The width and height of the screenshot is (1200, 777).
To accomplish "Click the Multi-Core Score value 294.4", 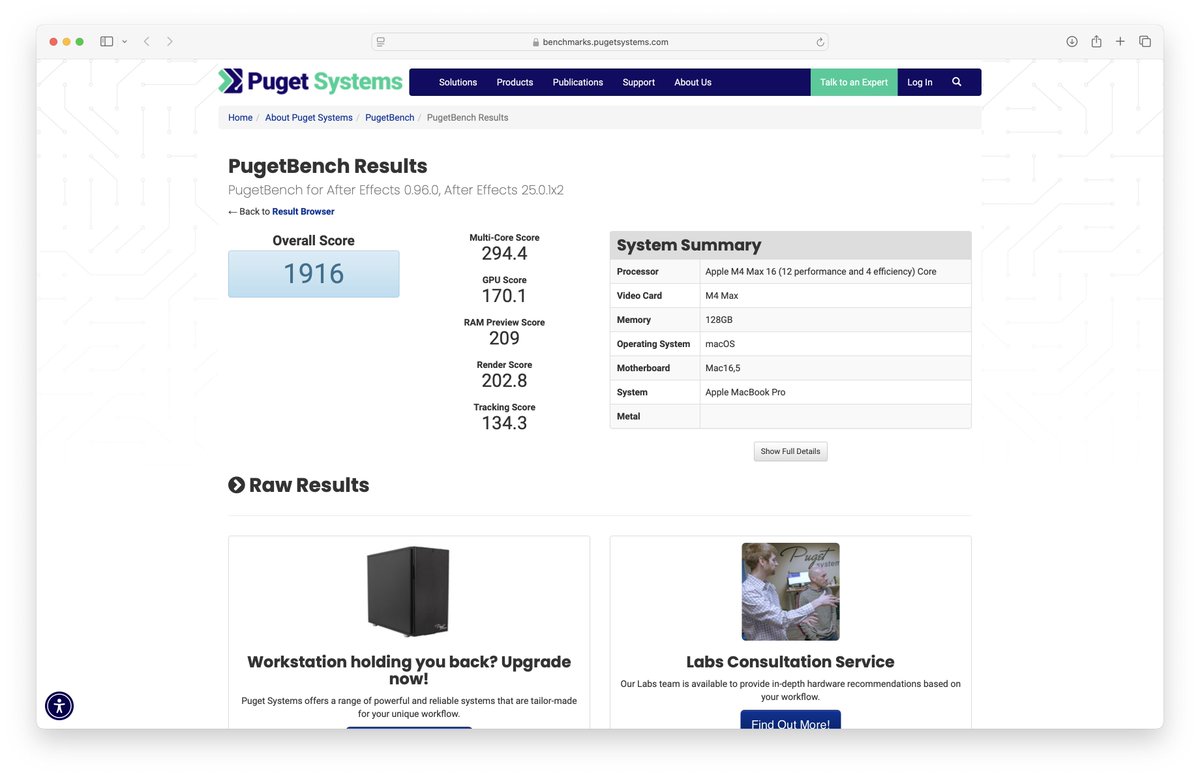I will tap(504, 254).
